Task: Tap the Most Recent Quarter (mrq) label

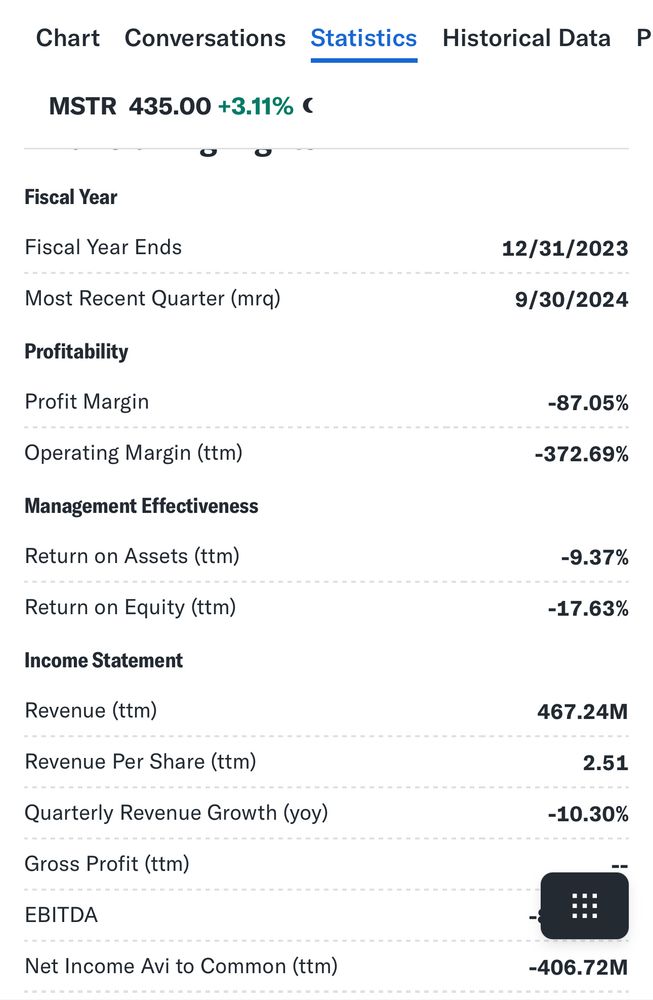Action: pyautogui.click(x=152, y=298)
